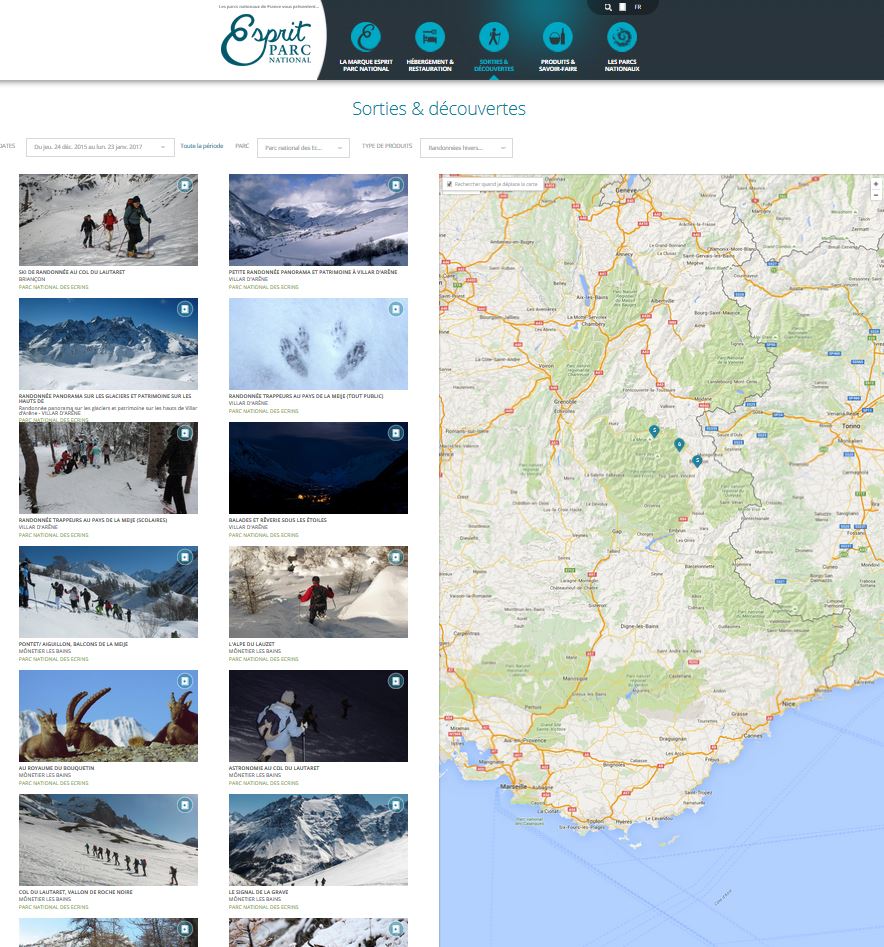Image resolution: width=884 pixels, height=947 pixels.
Task: Click the Esprit Parc National logo
Action: pyautogui.click(x=266, y=40)
